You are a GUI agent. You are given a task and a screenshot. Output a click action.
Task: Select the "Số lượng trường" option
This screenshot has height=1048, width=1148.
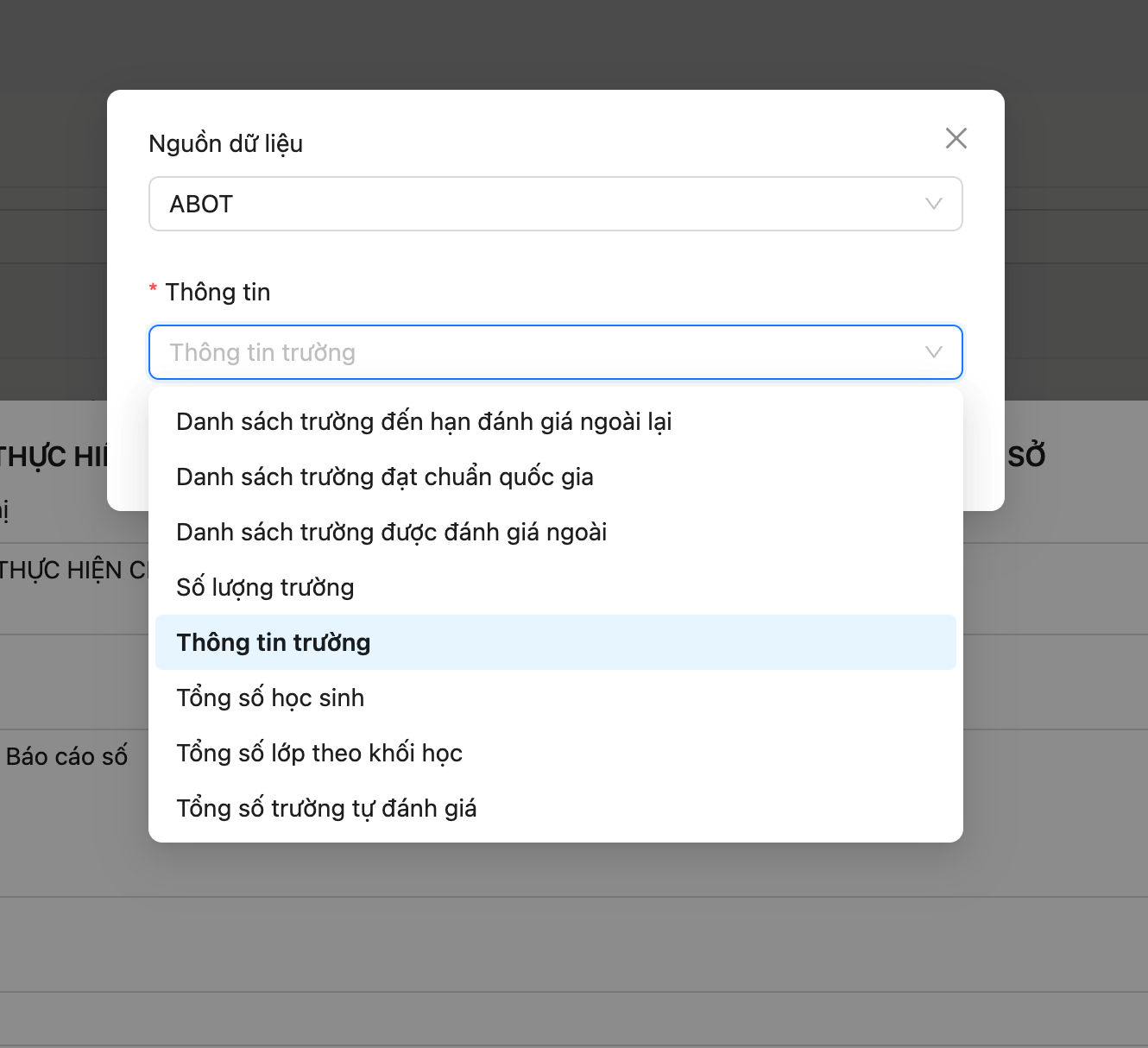pos(265,587)
